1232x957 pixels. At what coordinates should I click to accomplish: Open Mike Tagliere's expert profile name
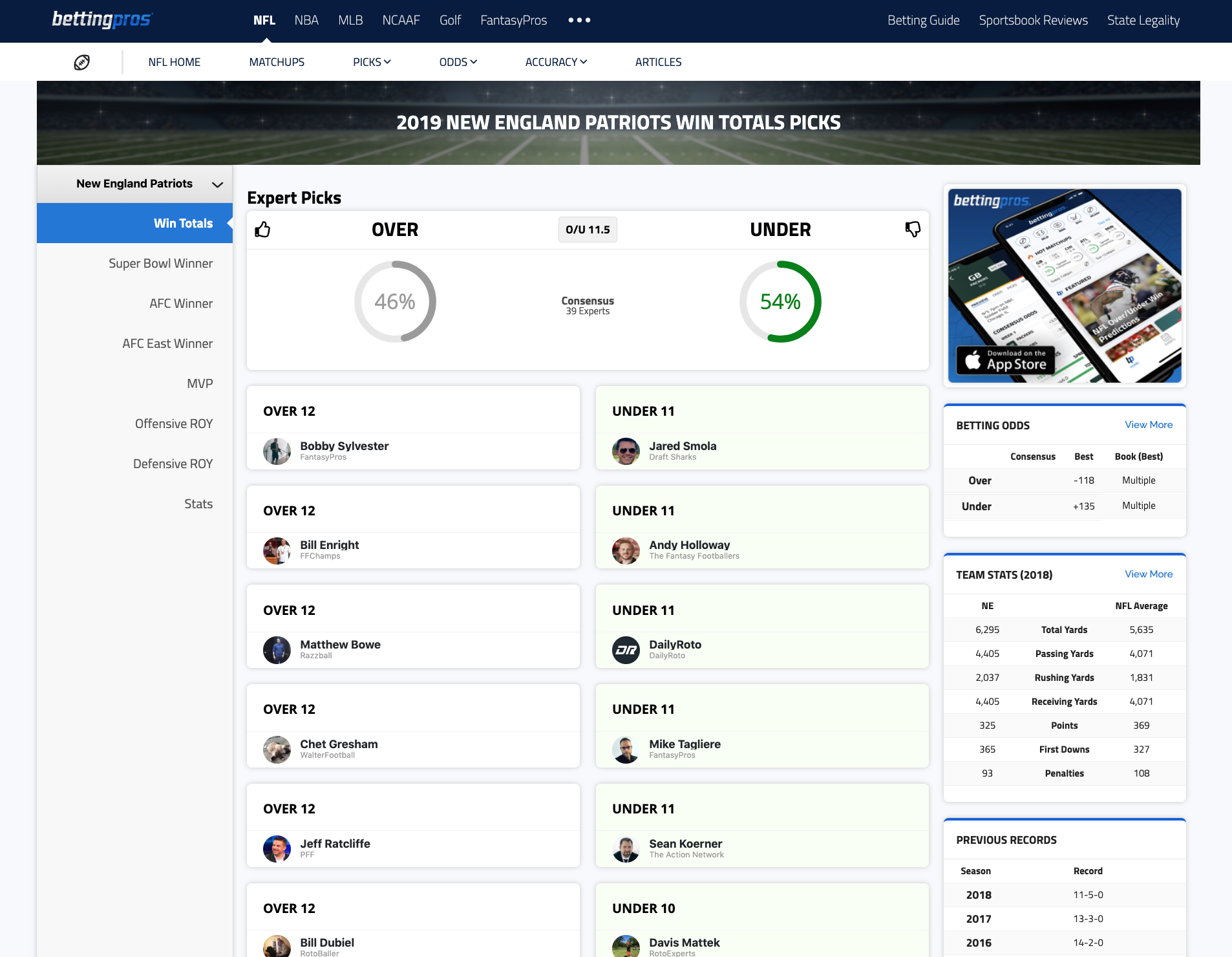pyautogui.click(x=685, y=744)
